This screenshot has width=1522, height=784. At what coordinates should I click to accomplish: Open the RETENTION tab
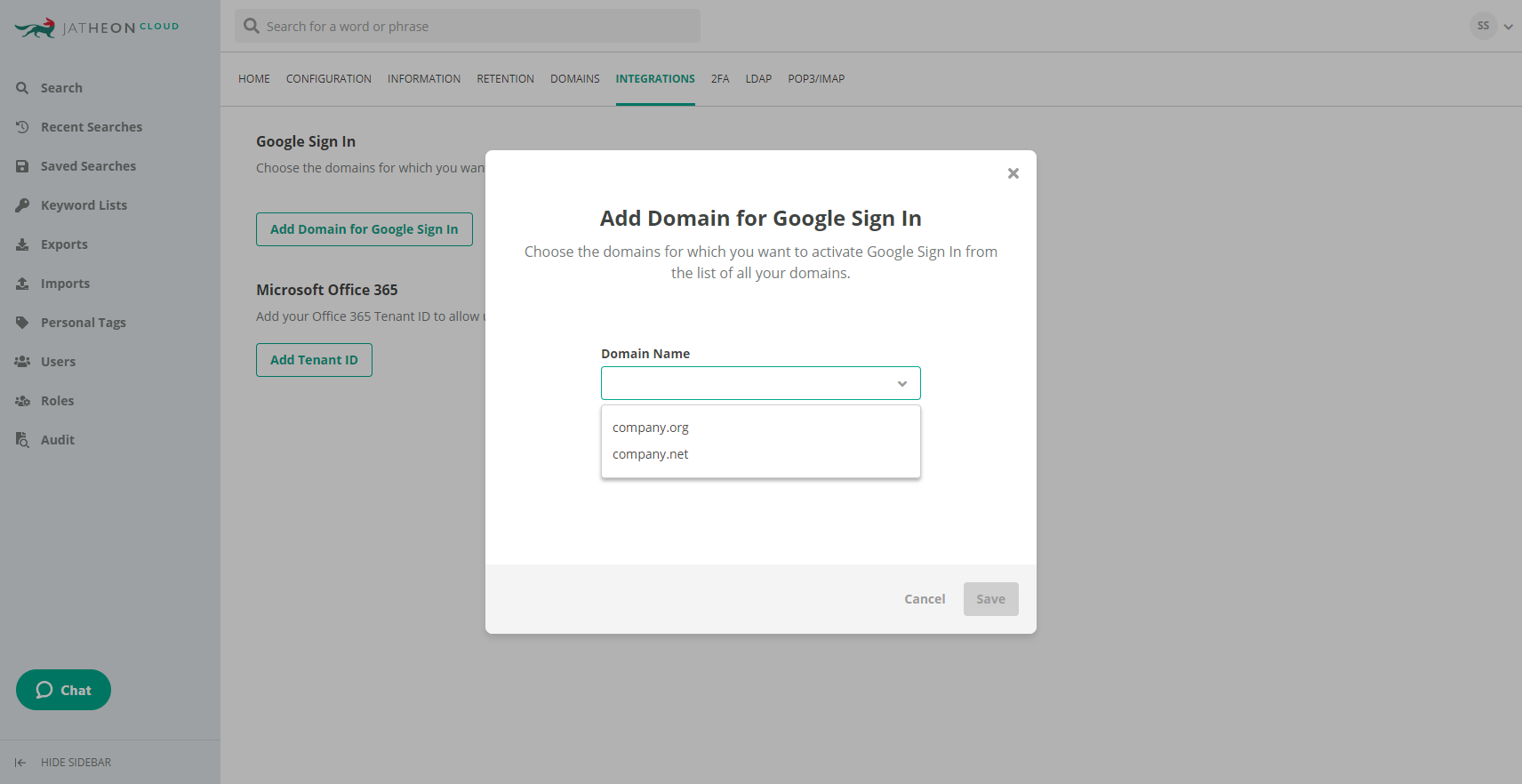[505, 79]
